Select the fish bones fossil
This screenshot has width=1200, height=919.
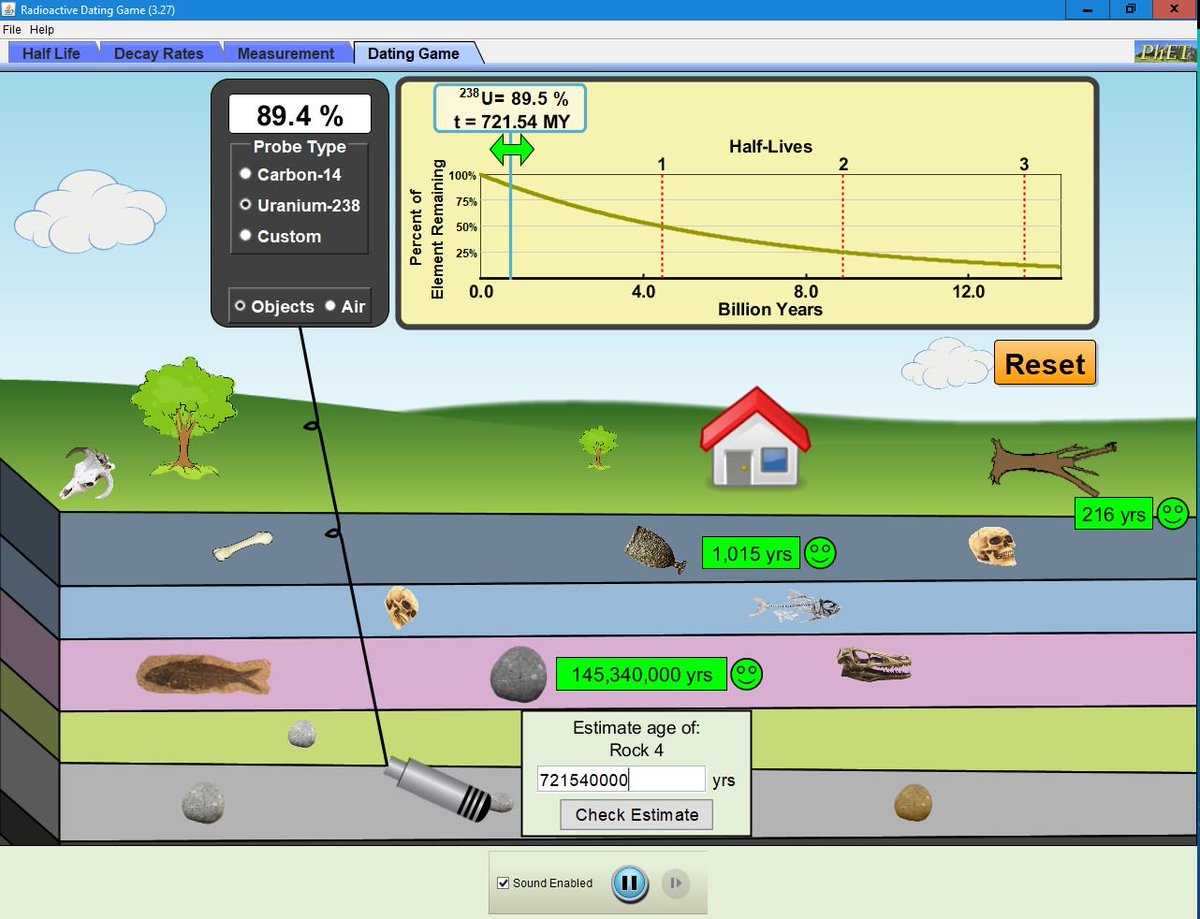795,605
